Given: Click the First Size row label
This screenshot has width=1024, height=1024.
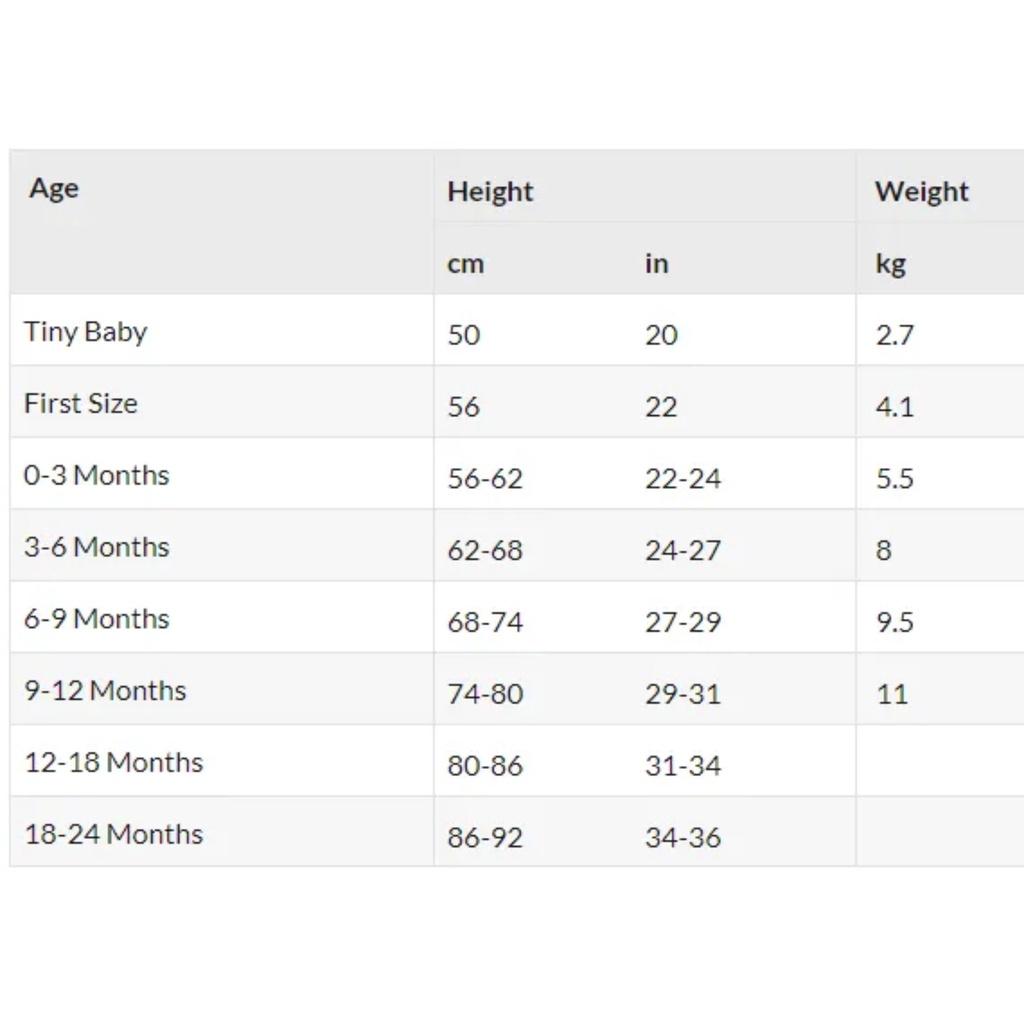Looking at the screenshot, I should pos(81,404).
